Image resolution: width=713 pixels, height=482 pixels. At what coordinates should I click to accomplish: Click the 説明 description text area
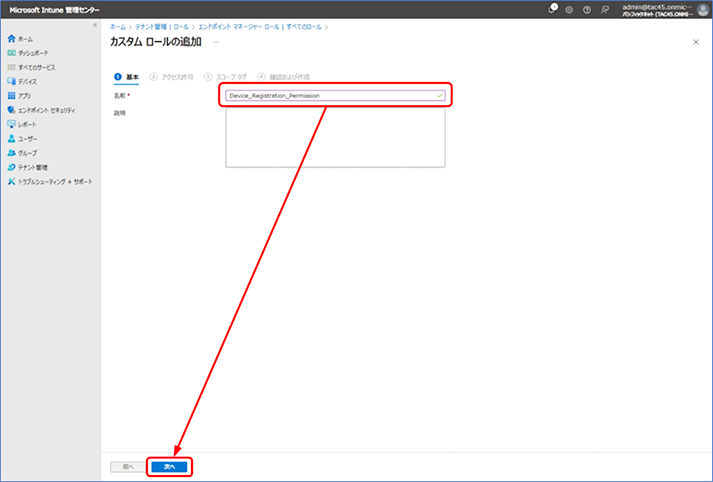pyautogui.click(x=335, y=137)
